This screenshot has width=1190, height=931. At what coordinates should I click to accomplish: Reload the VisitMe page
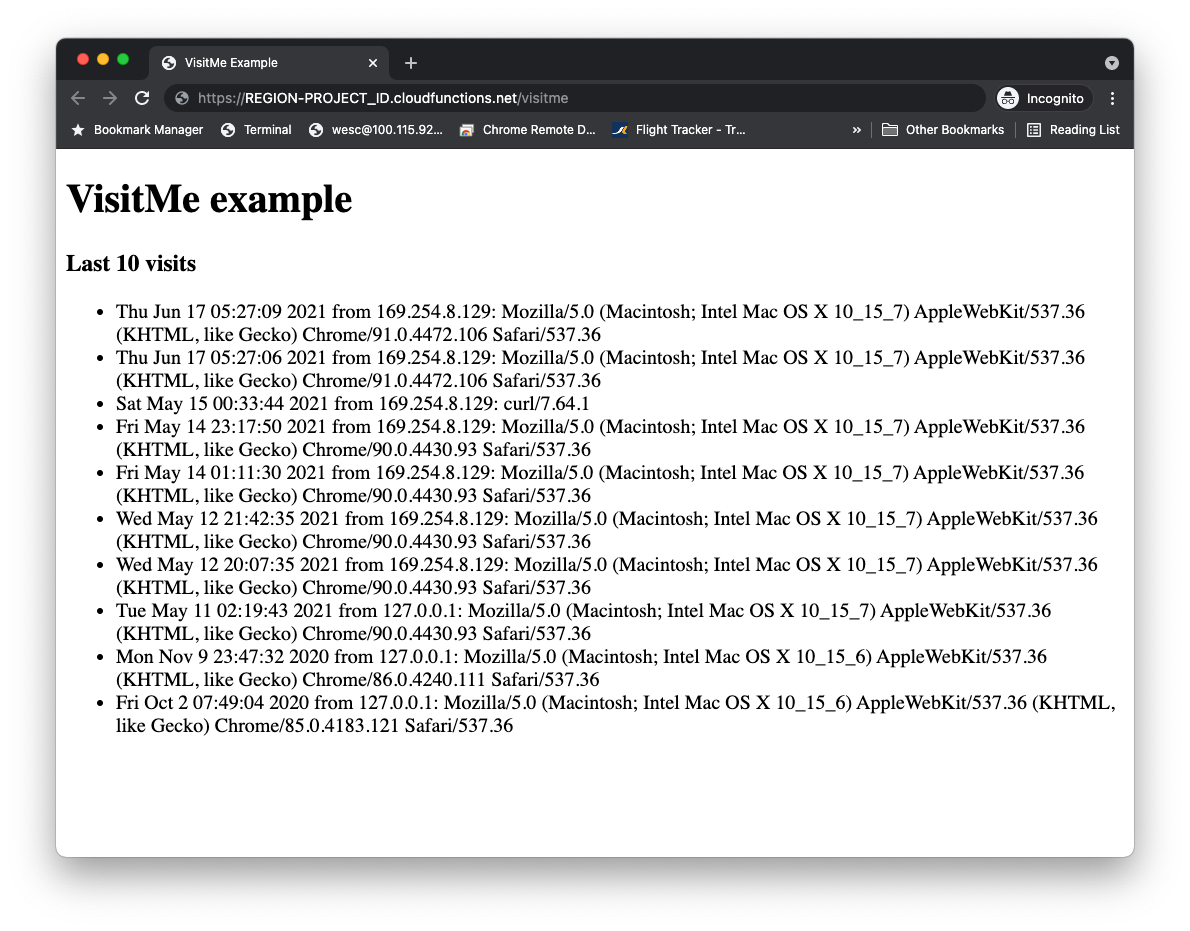tap(142, 98)
